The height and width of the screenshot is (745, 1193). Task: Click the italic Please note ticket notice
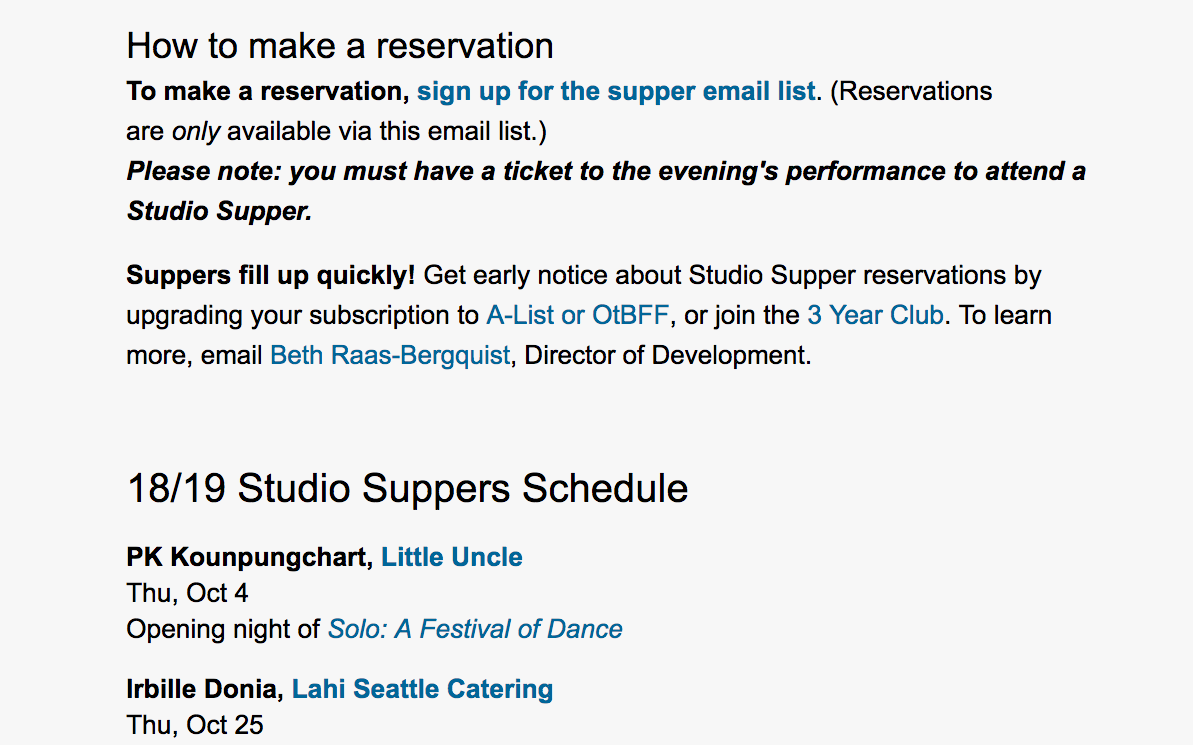tap(606, 191)
